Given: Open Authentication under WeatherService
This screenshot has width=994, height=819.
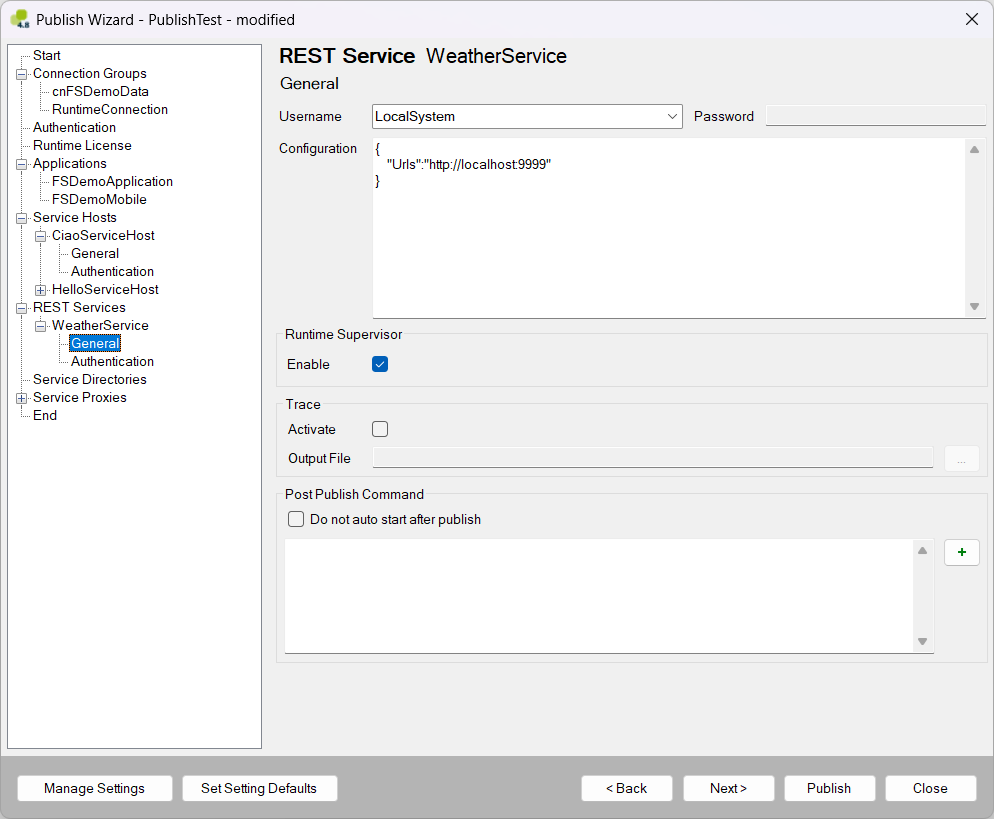Looking at the screenshot, I should click(x=112, y=361).
